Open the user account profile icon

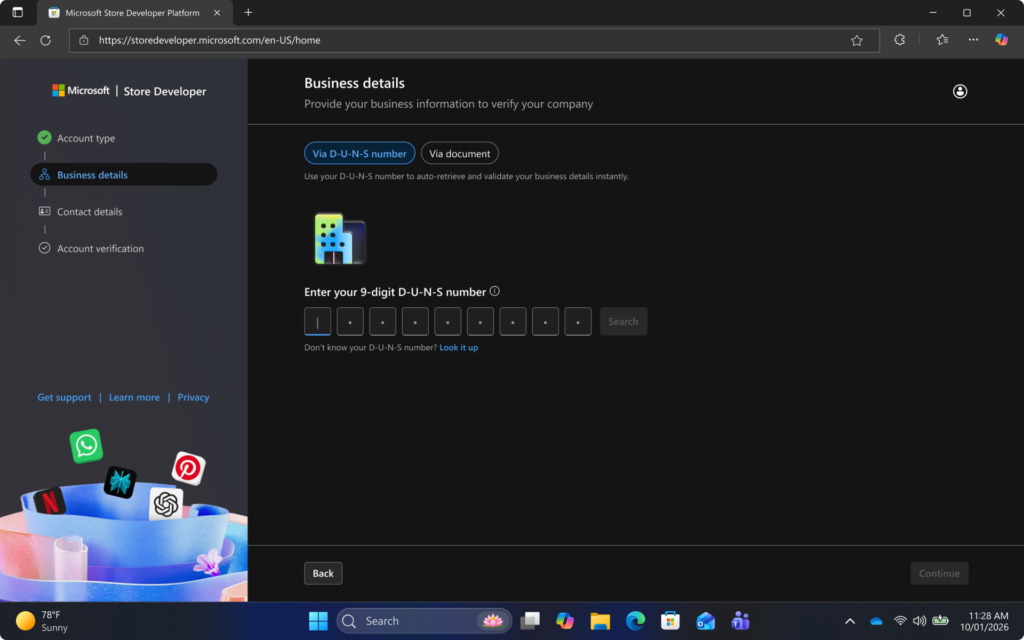[959, 91]
